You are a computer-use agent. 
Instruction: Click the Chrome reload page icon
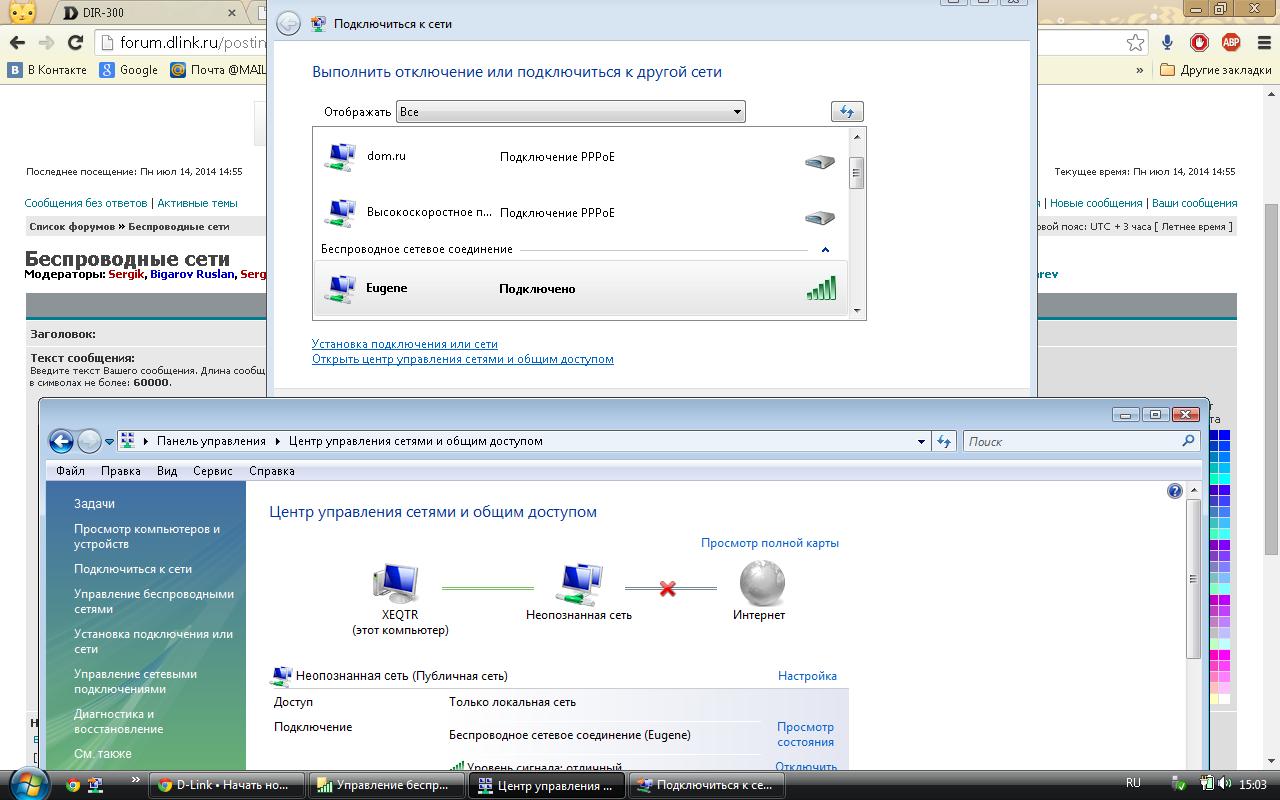click(75, 42)
